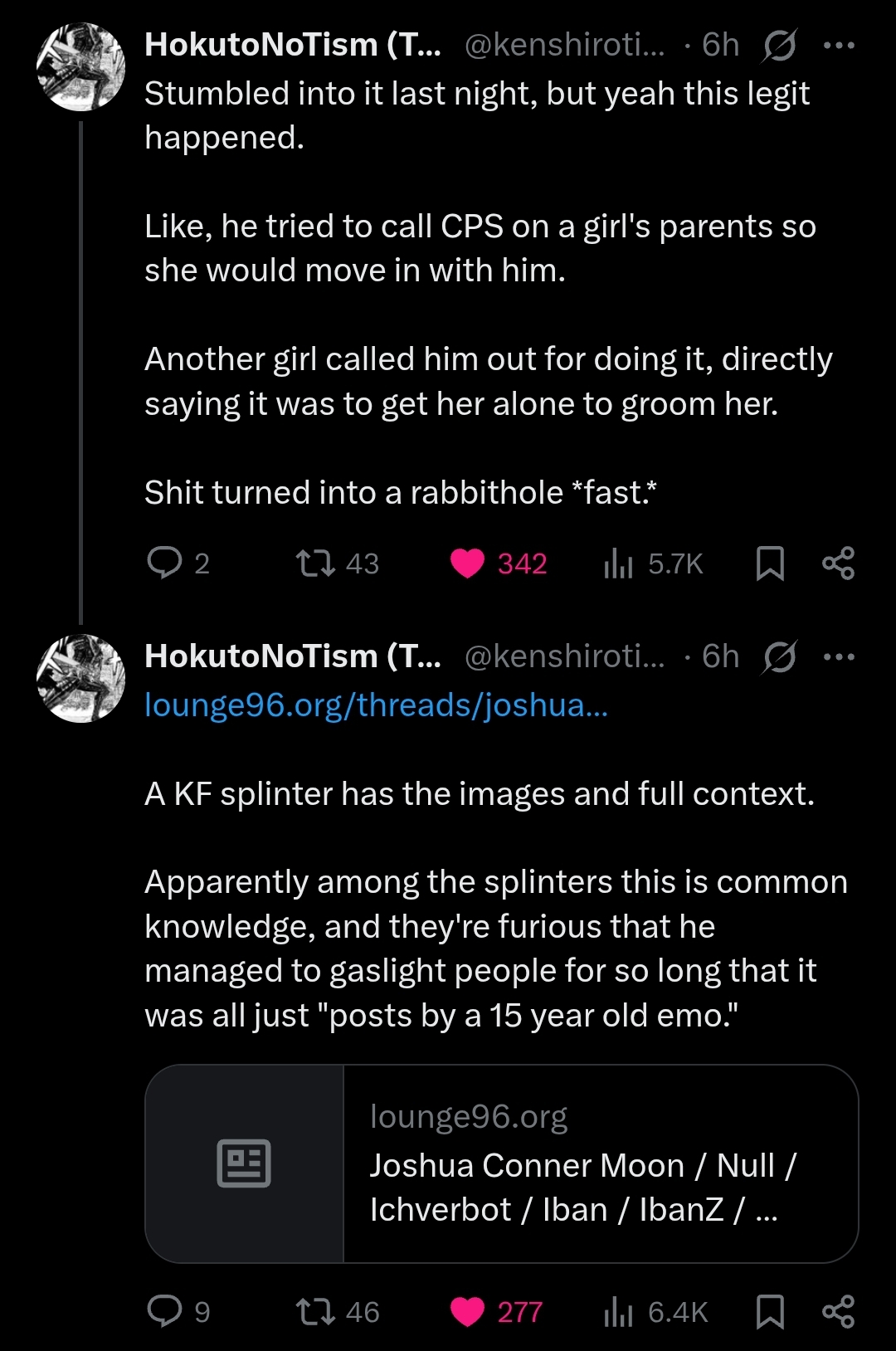896x1351 pixels.
Task: Open more options menu on first post
Action: coord(839,45)
